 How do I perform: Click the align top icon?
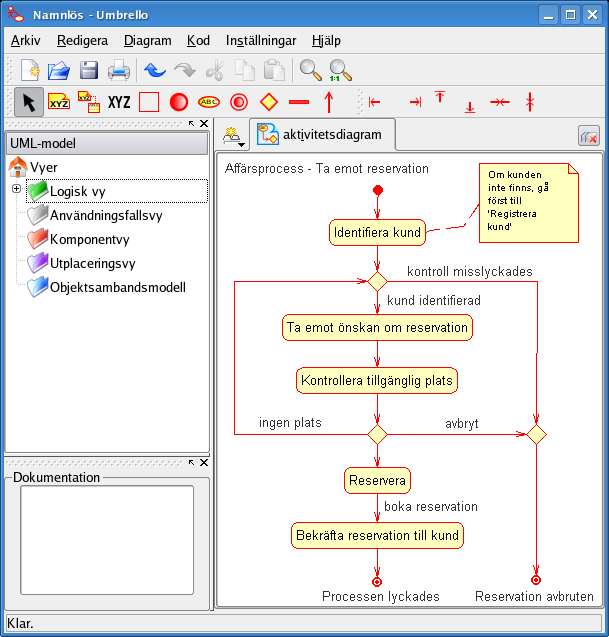point(440,98)
